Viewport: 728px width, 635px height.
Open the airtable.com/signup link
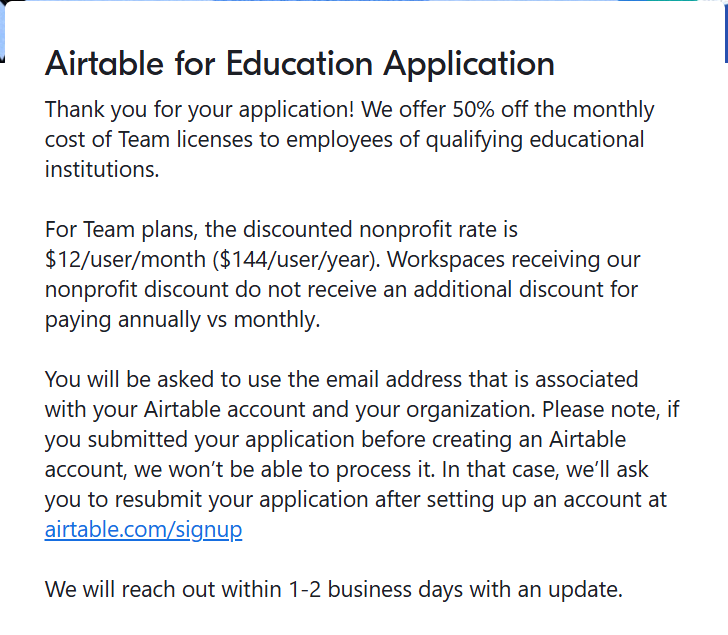click(x=143, y=530)
